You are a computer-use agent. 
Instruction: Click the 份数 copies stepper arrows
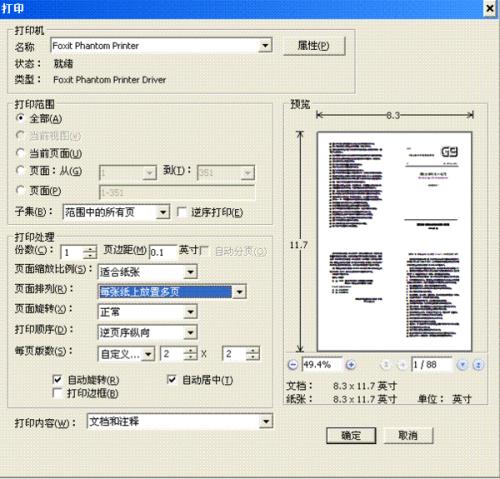click(90, 252)
